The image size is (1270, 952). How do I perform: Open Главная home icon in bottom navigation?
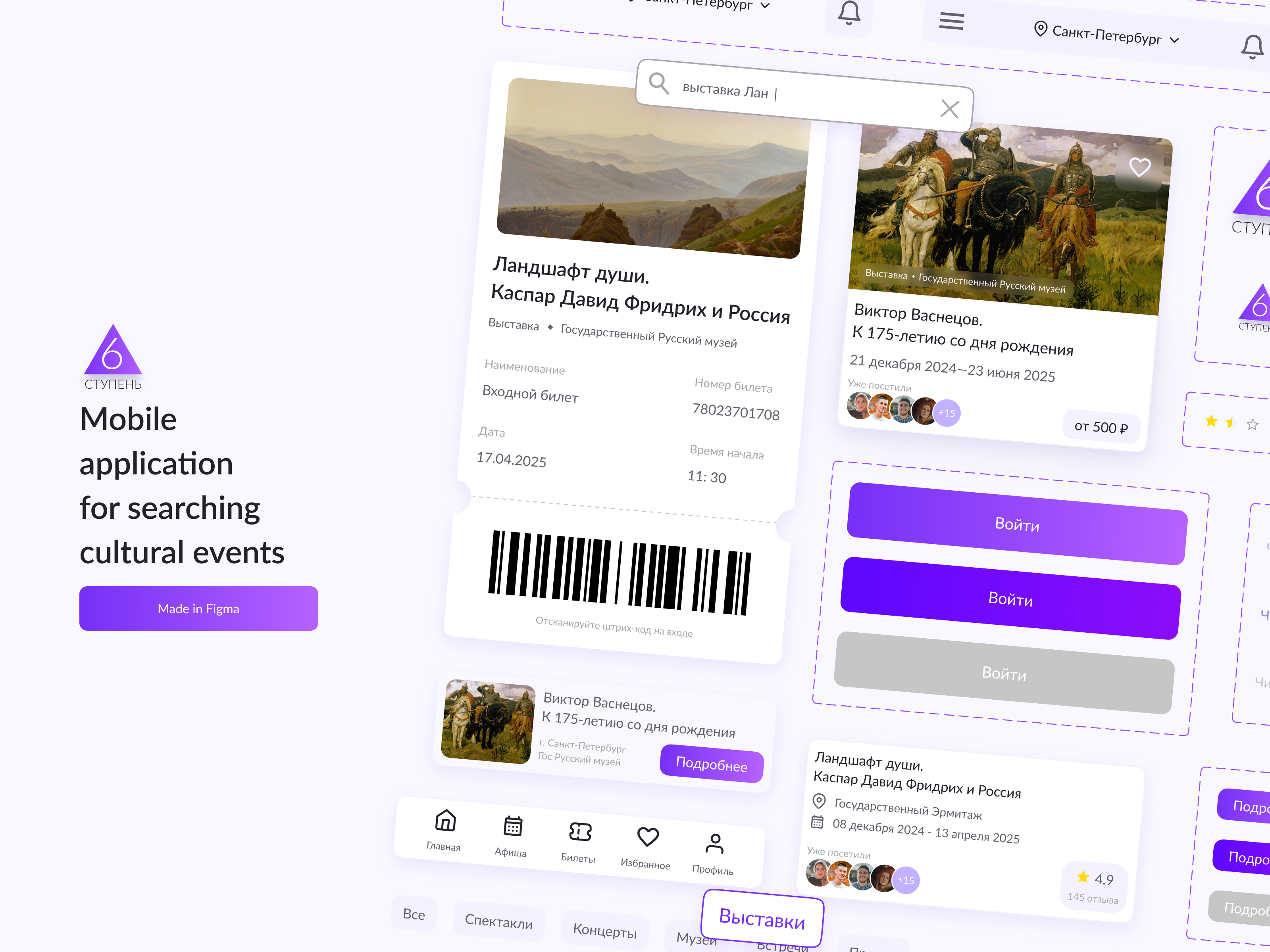pyautogui.click(x=445, y=821)
